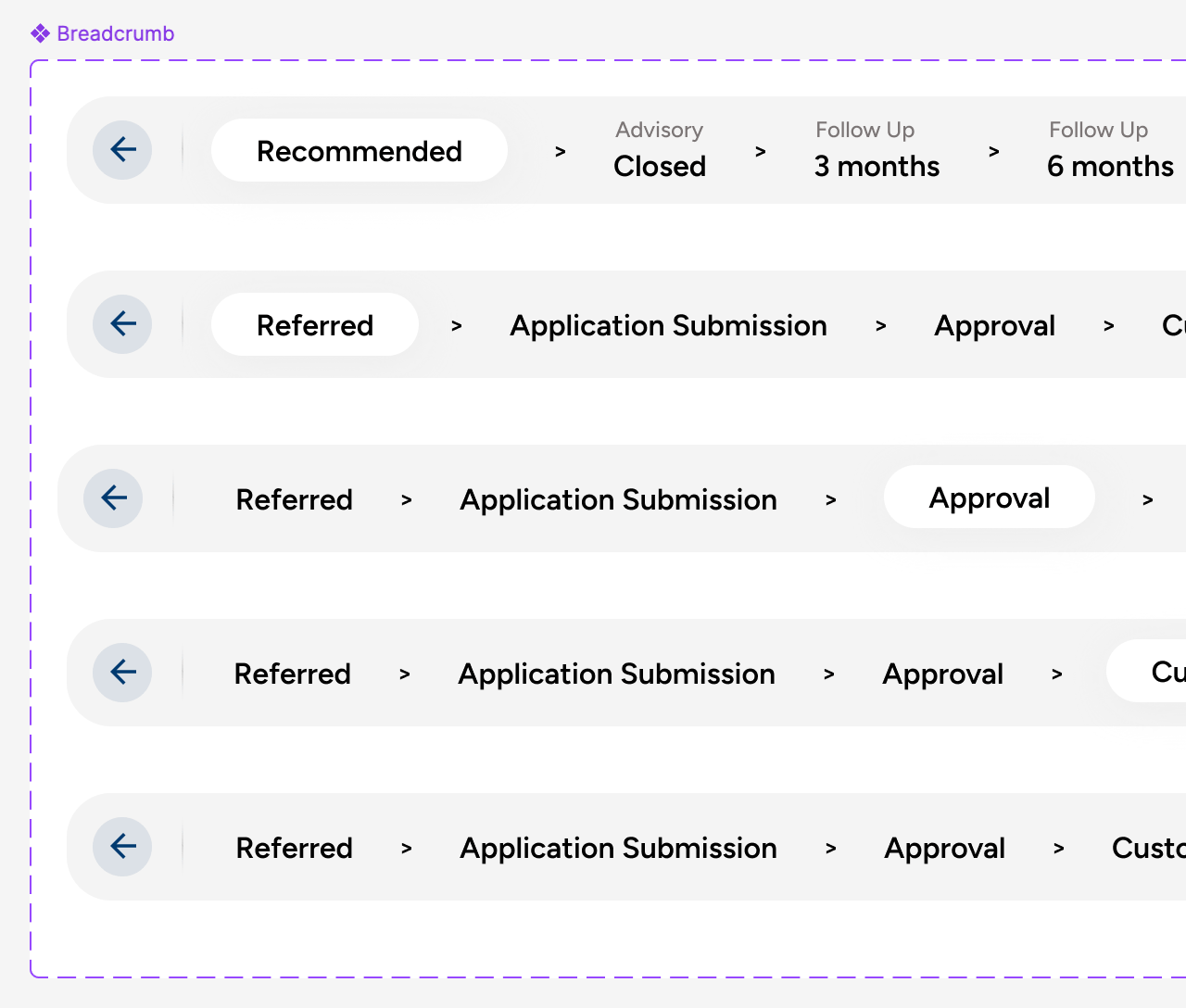Click Approval in the last row
This screenshot has height=1008, width=1186.
click(944, 848)
